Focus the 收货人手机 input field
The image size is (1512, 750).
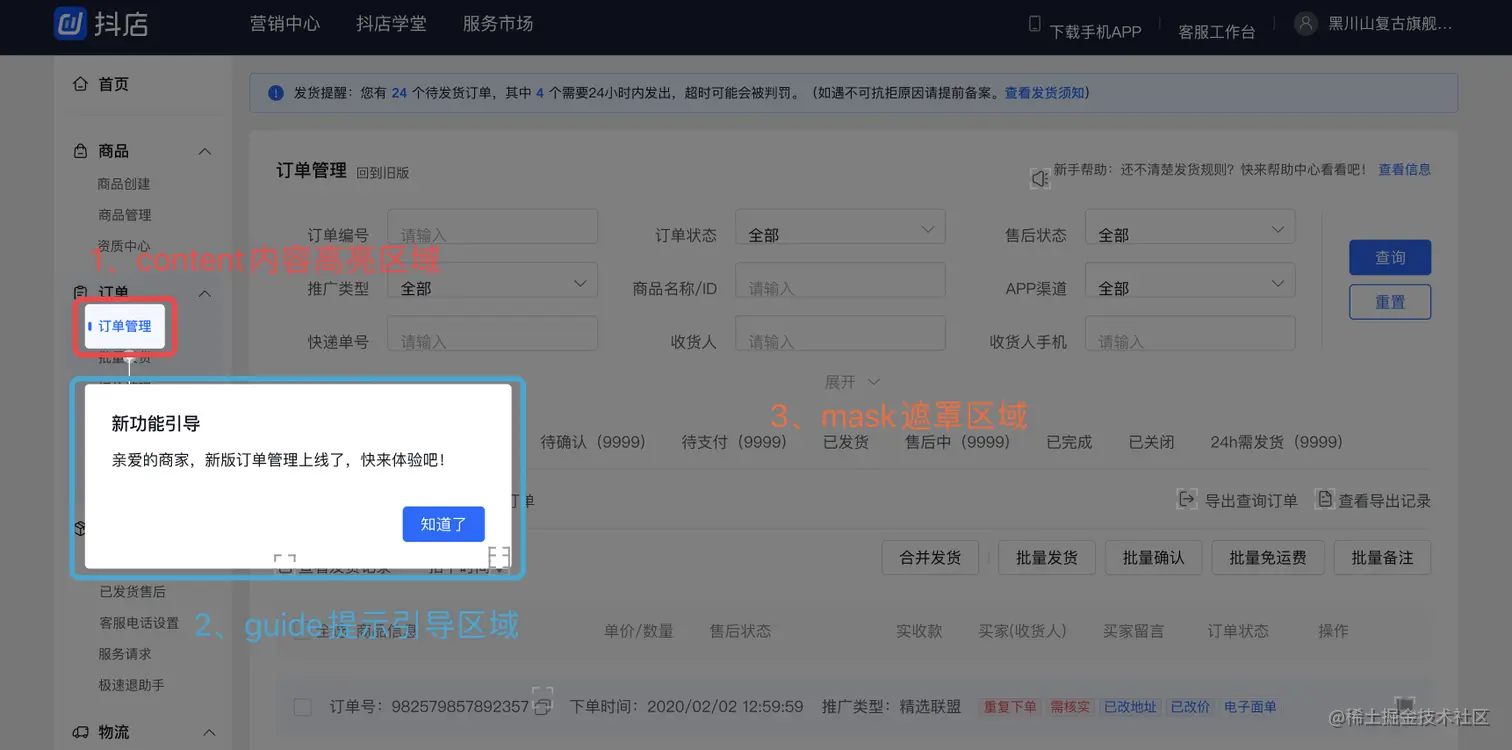1190,333
